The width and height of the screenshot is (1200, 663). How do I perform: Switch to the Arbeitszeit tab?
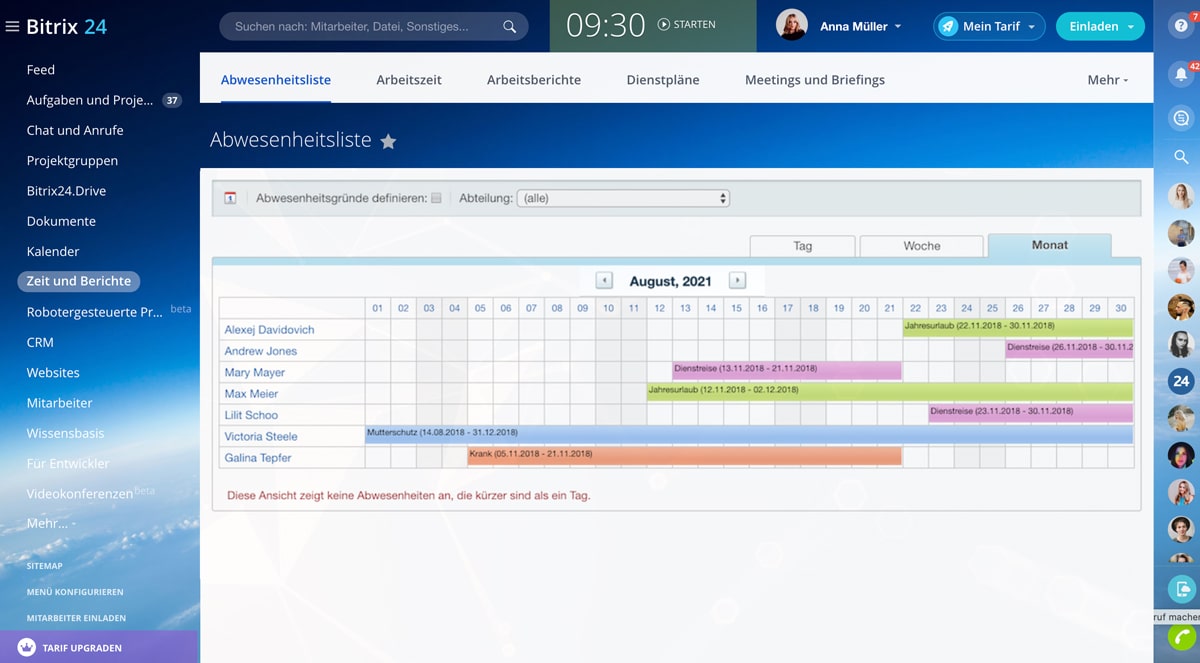pyautogui.click(x=409, y=80)
